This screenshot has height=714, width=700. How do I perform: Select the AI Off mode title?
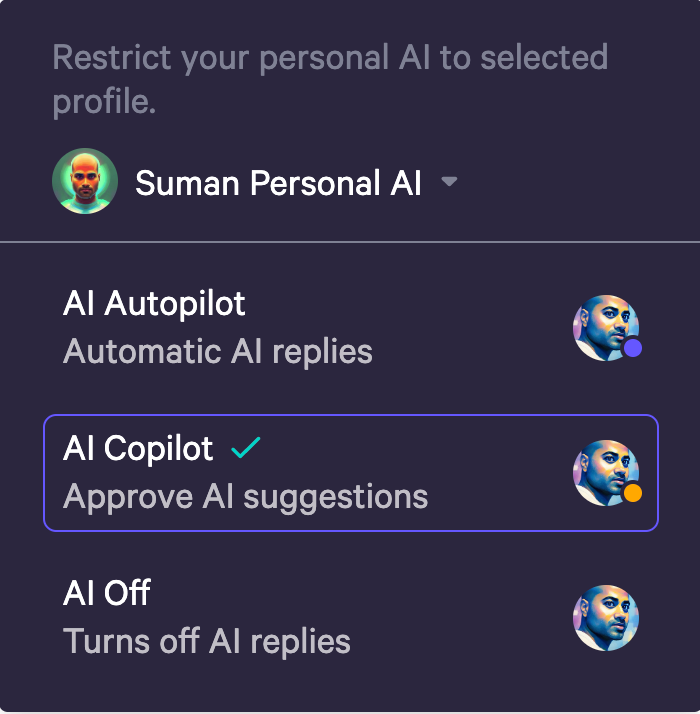point(106,593)
